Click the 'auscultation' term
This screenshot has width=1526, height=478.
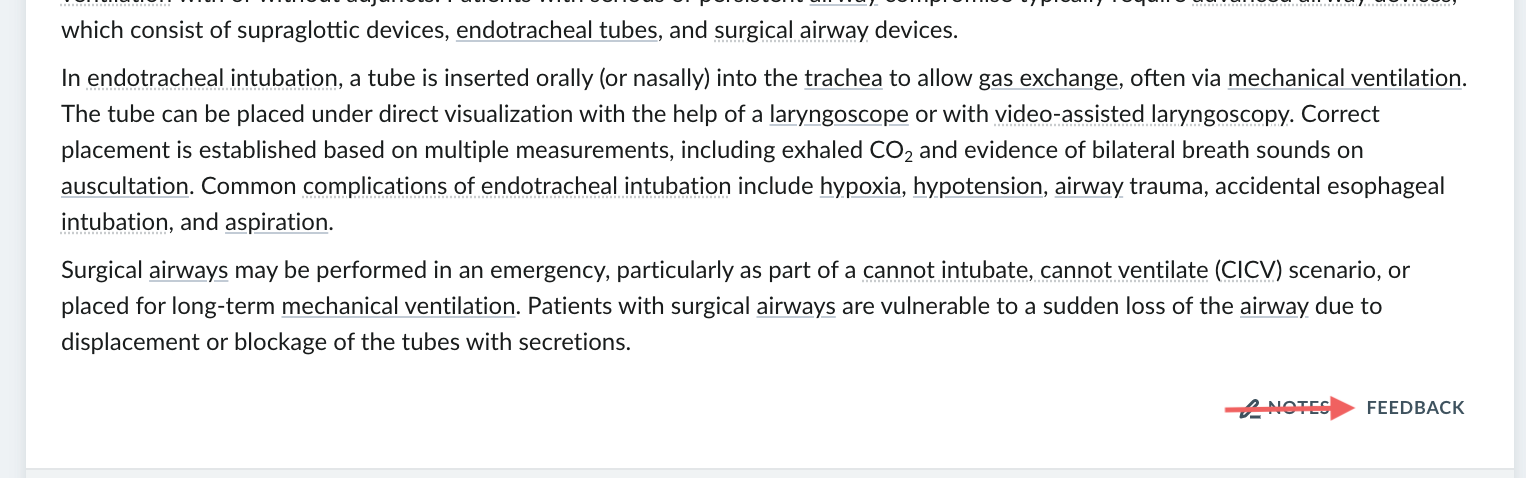tap(125, 186)
